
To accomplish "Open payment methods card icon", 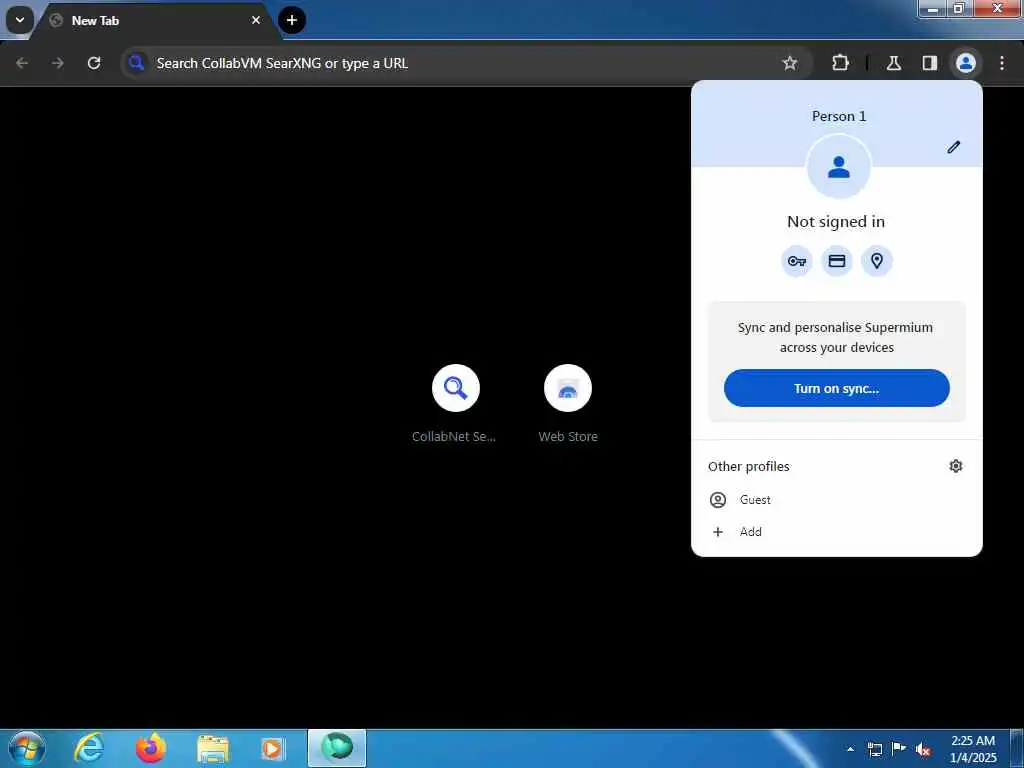I will click(x=837, y=261).
